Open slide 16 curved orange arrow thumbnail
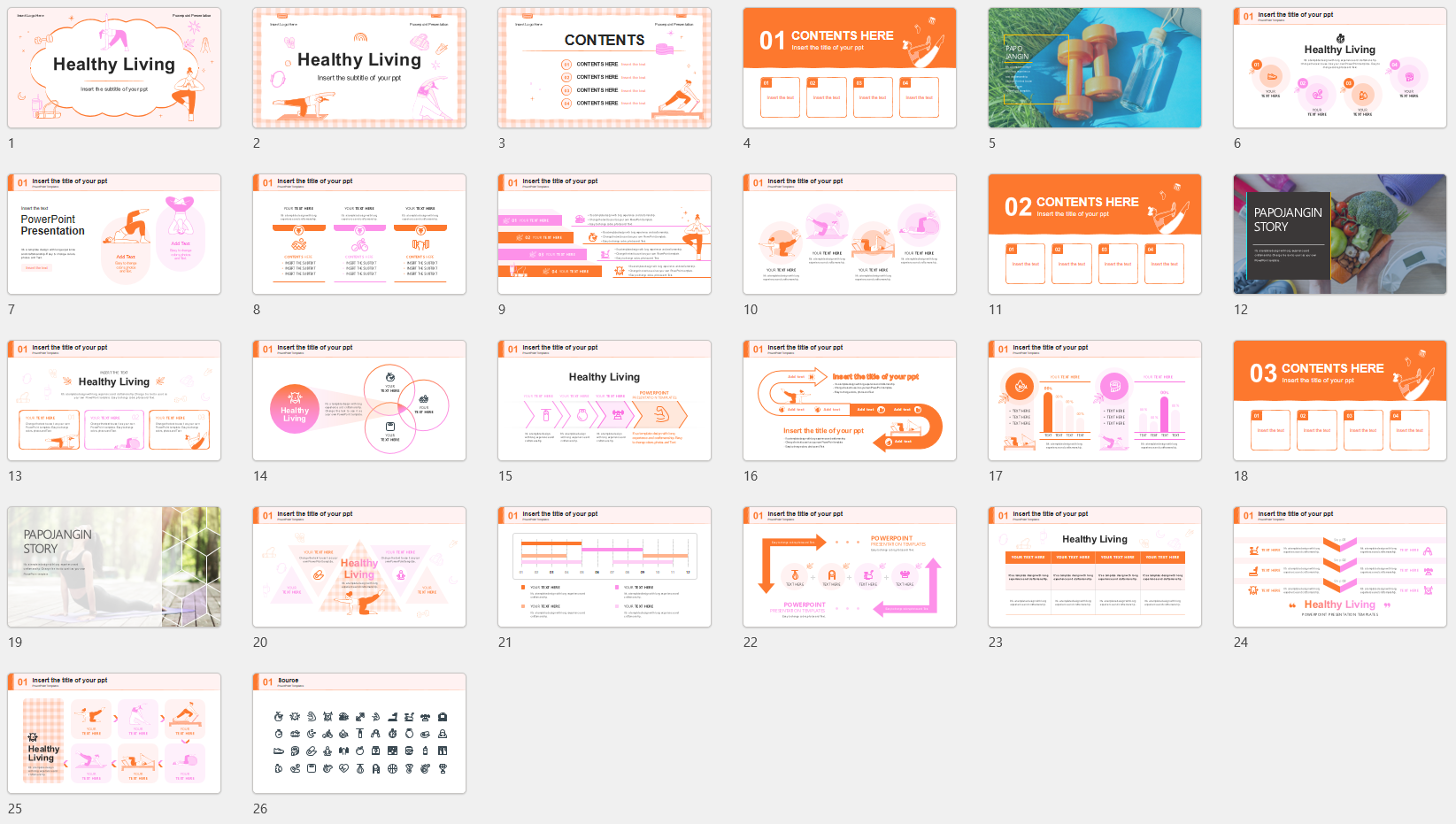This screenshot has width=1456, height=824. coord(850,401)
